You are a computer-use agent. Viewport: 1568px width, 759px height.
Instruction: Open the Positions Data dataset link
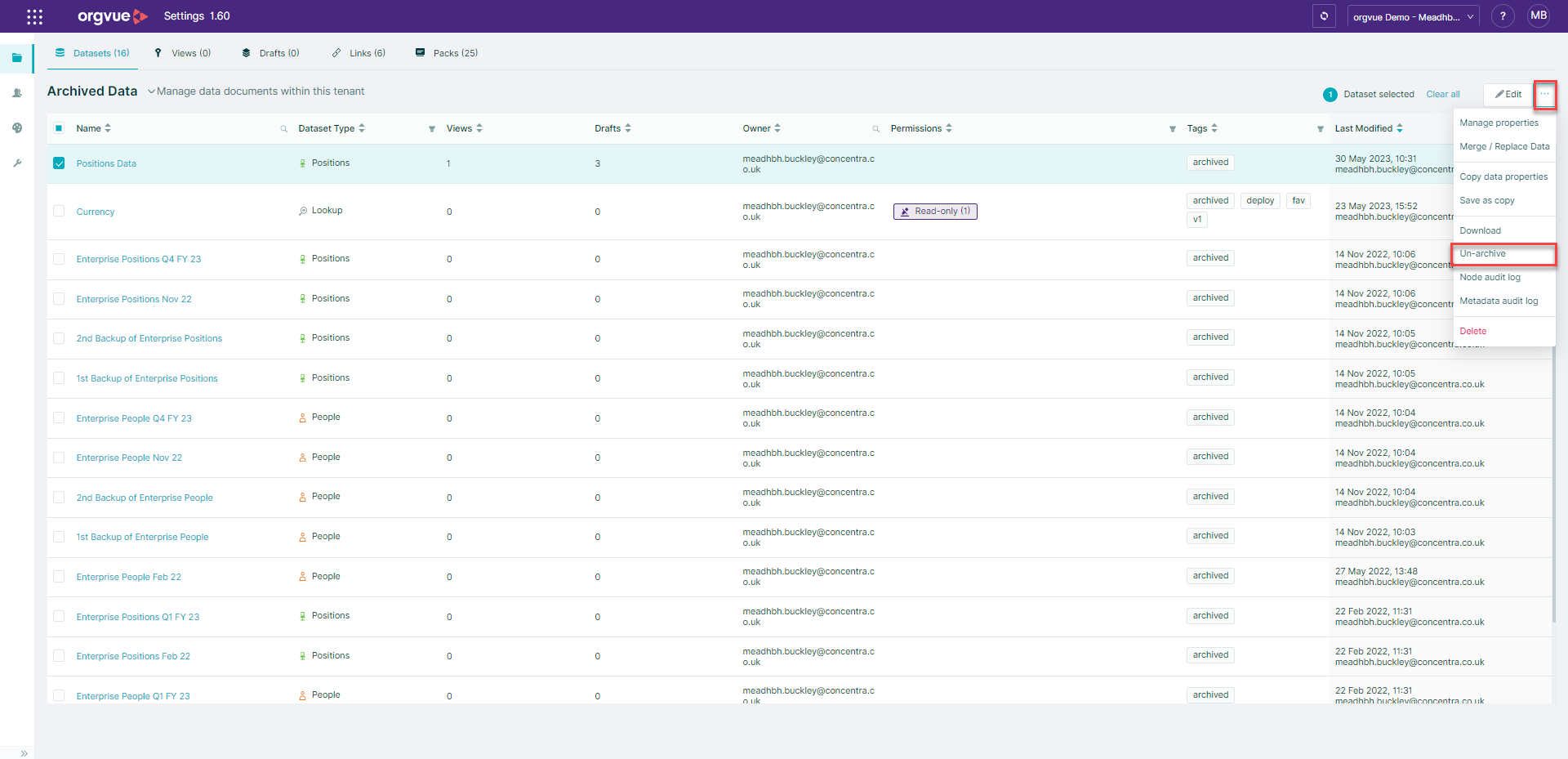pyautogui.click(x=106, y=164)
